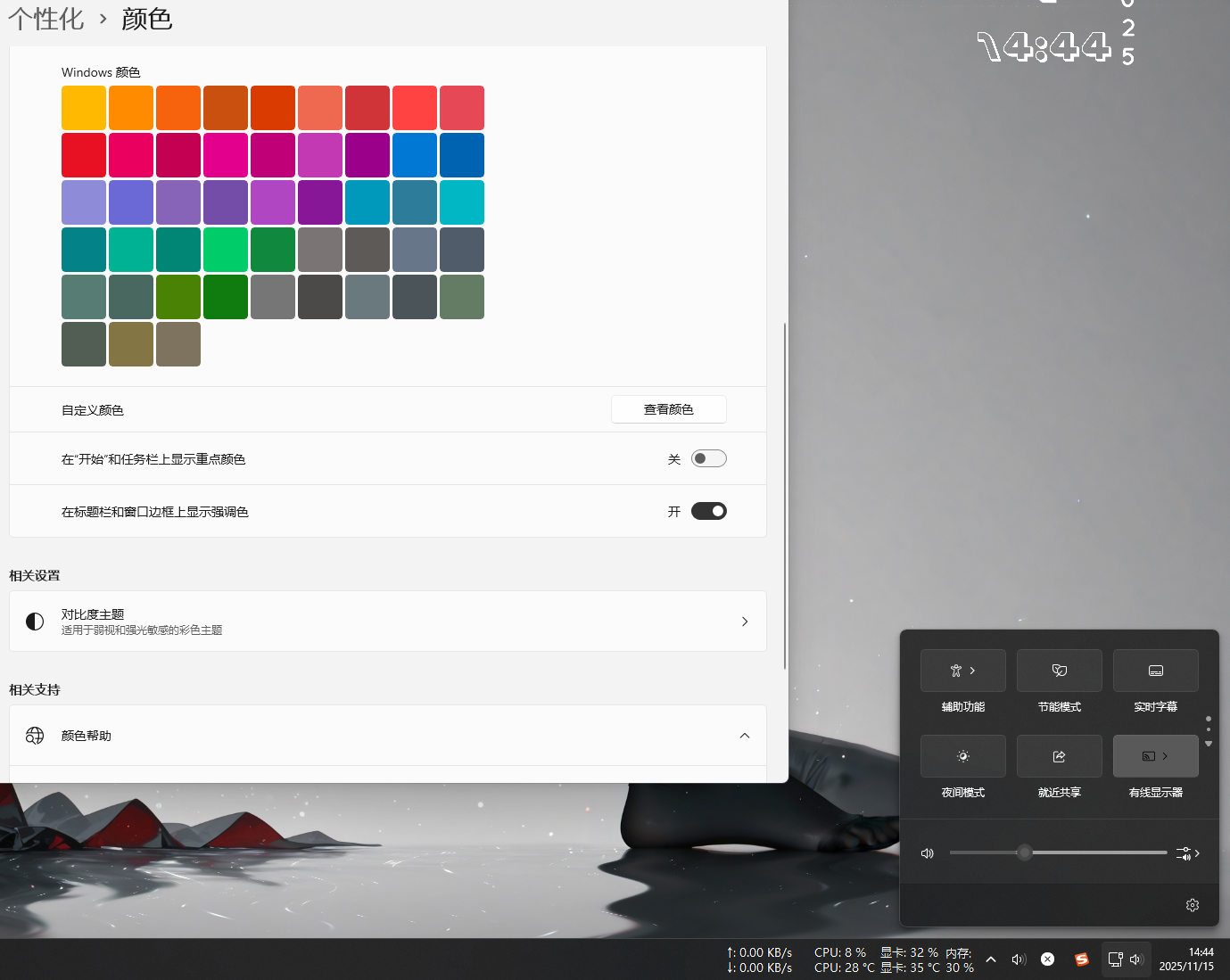Click the "显卡: 32 %" GPU usage readout
The width and height of the screenshot is (1230, 980).
[909, 952]
